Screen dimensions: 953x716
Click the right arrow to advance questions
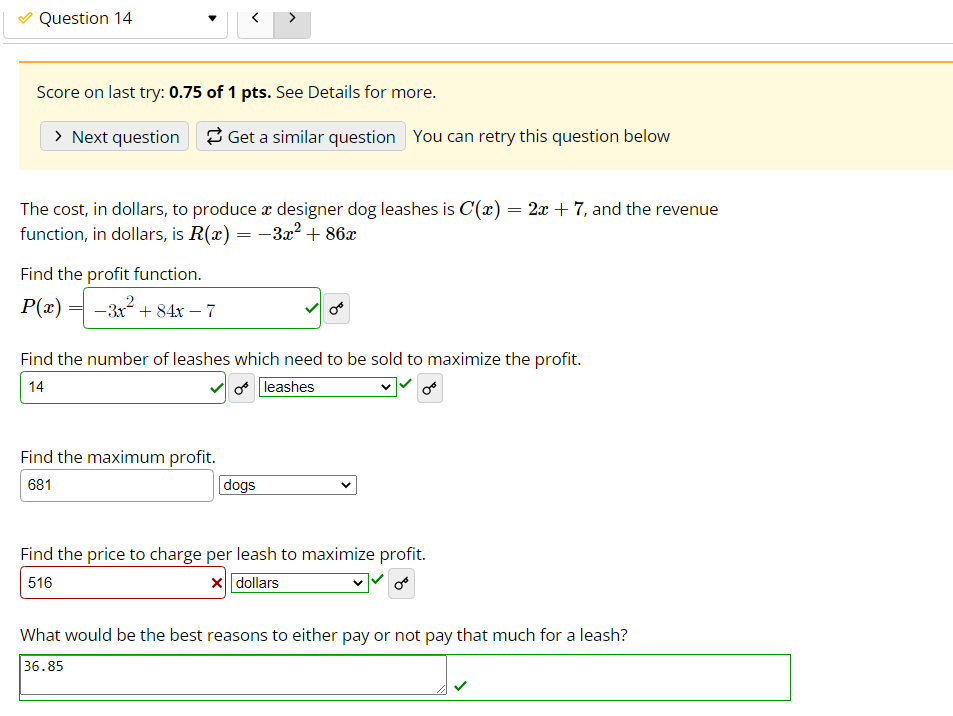tap(291, 17)
